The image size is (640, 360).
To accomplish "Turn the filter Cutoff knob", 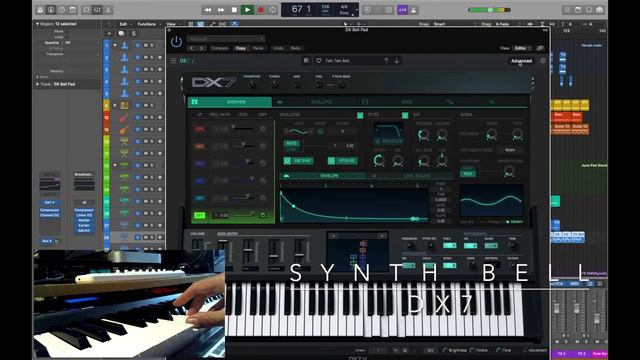I will tap(379, 160).
